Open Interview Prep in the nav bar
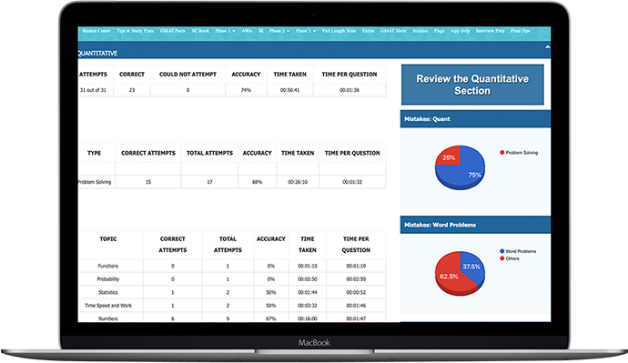 click(x=490, y=31)
